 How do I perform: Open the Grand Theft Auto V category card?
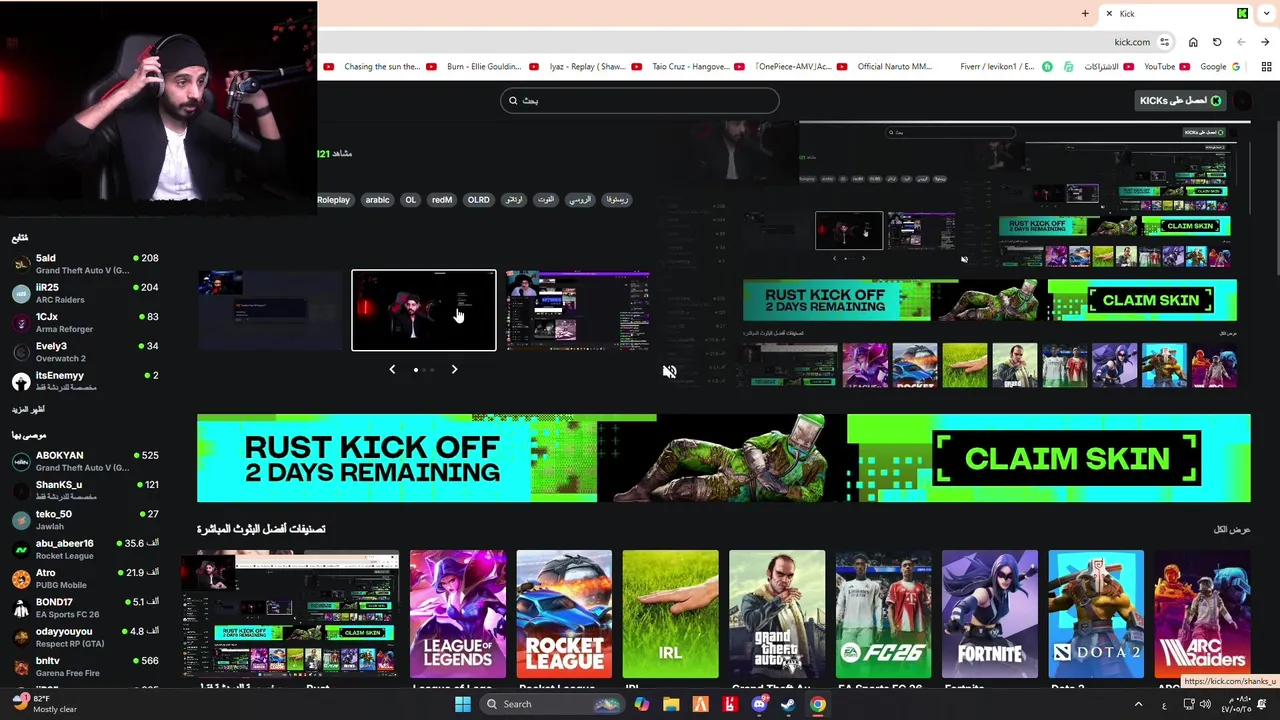[777, 614]
